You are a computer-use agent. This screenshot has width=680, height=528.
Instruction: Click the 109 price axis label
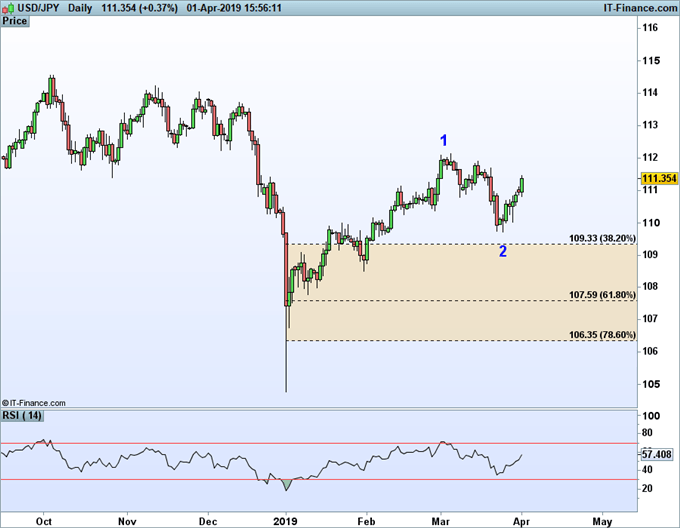tap(650, 254)
